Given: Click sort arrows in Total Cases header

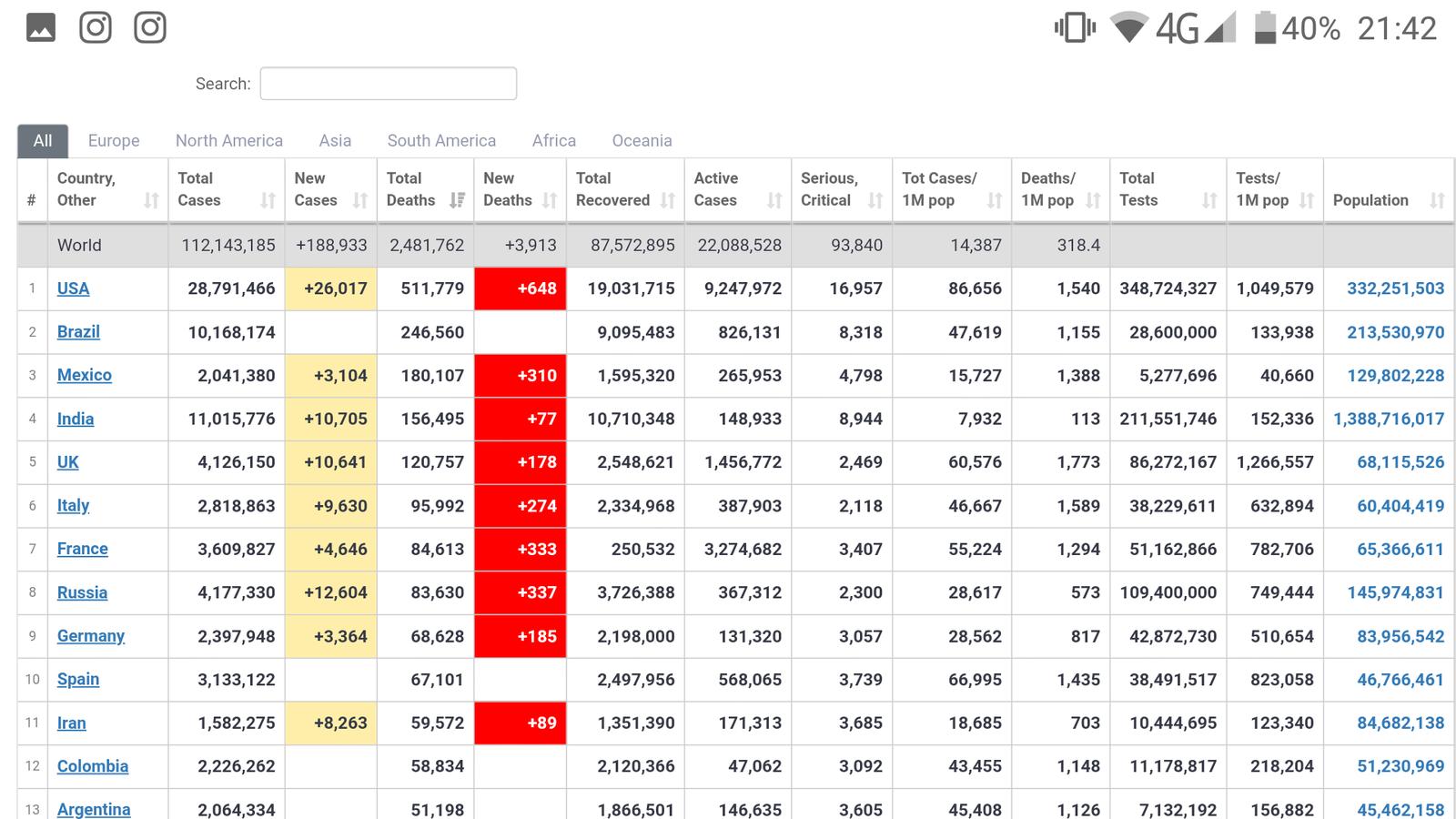Looking at the screenshot, I should (268, 200).
